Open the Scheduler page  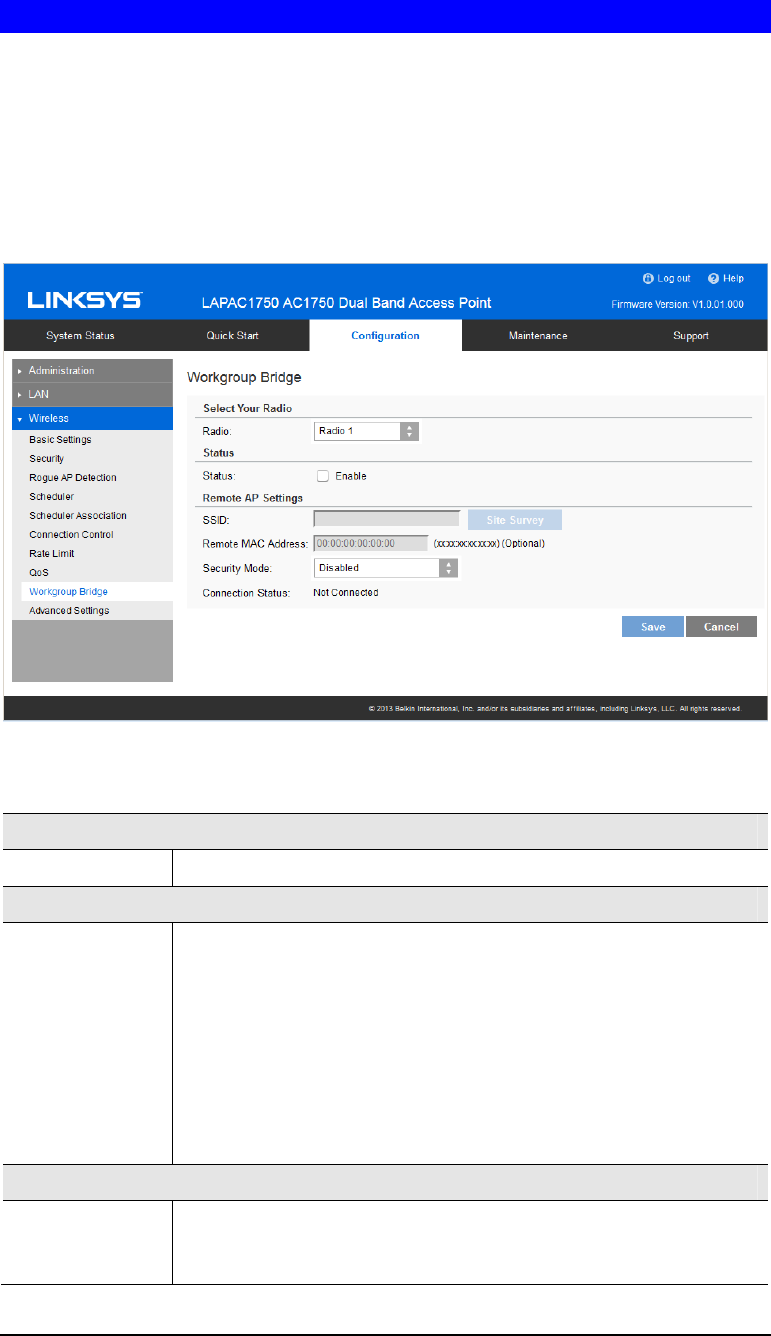tap(51, 497)
